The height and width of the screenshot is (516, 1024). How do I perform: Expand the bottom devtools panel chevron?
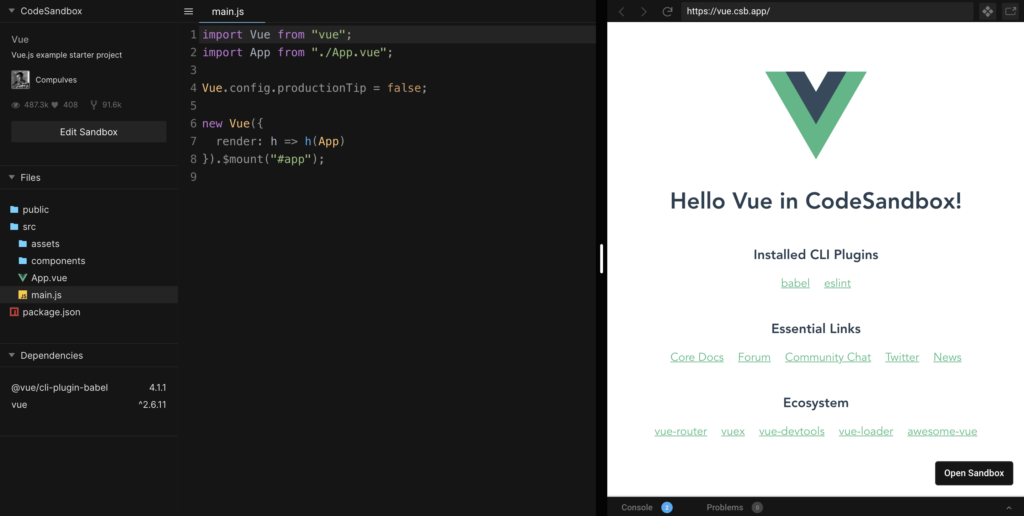(1008, 507)
